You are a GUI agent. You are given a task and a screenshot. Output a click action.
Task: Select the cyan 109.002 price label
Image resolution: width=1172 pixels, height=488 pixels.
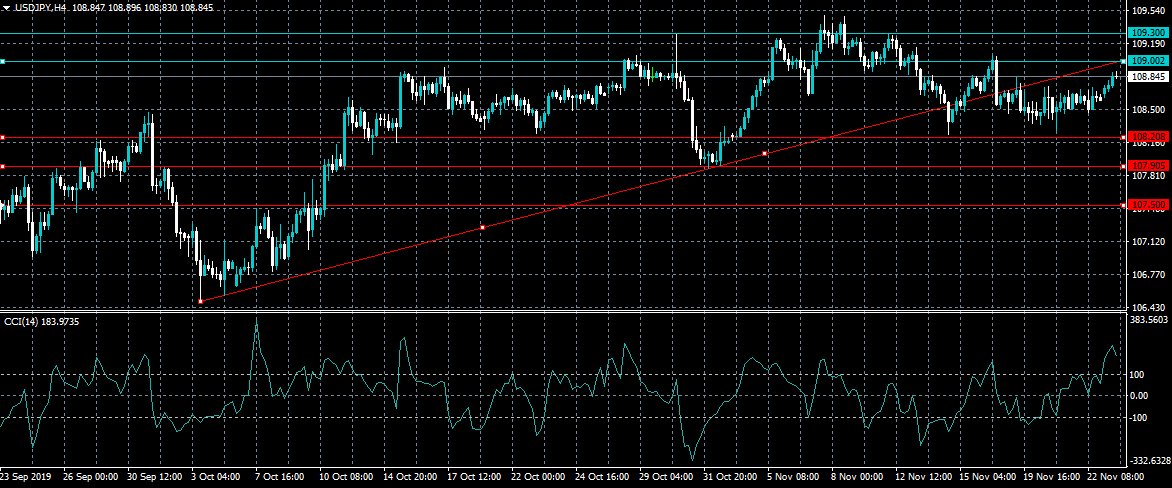point(1147,61)
